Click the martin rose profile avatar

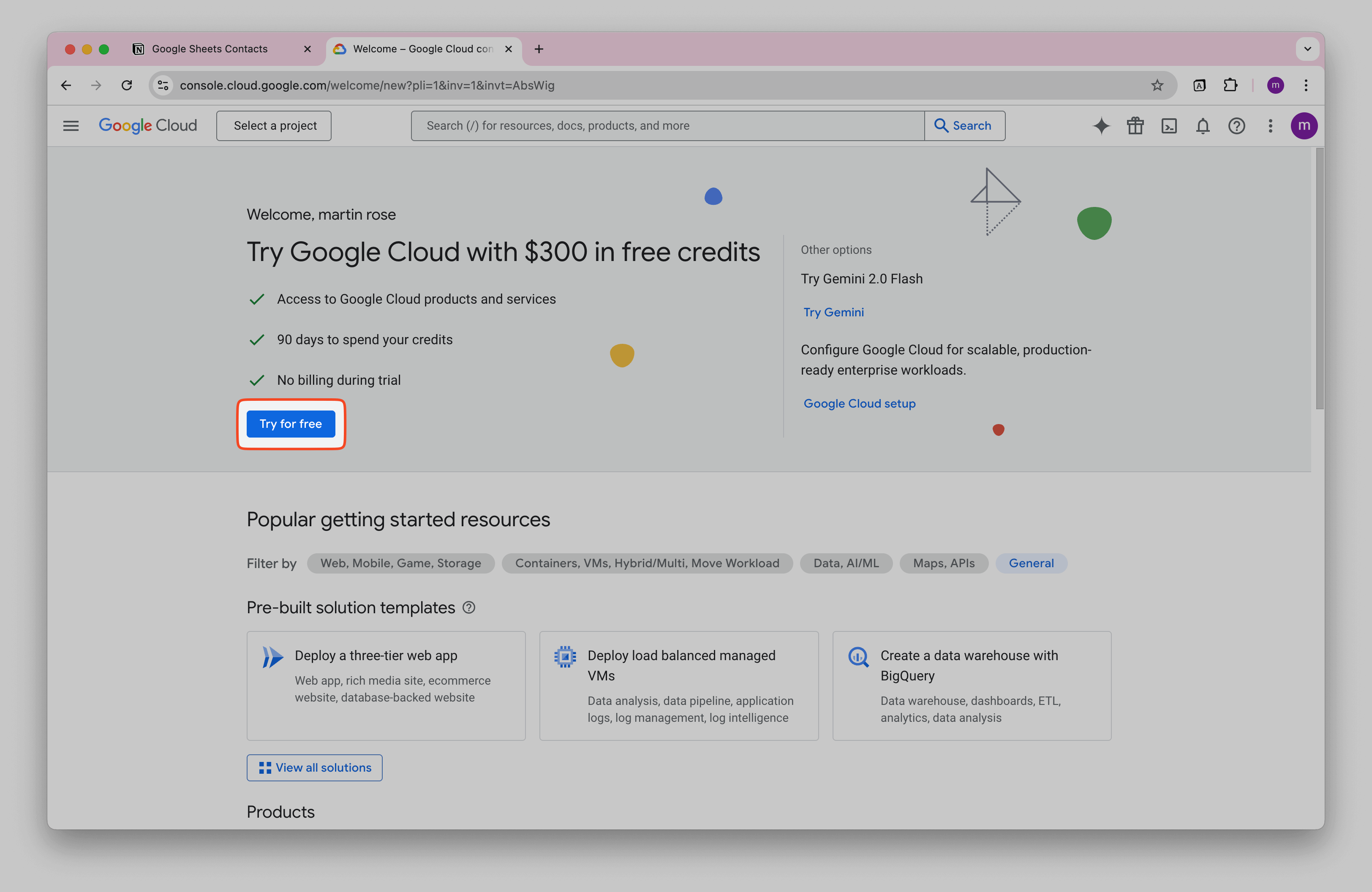1304,125
